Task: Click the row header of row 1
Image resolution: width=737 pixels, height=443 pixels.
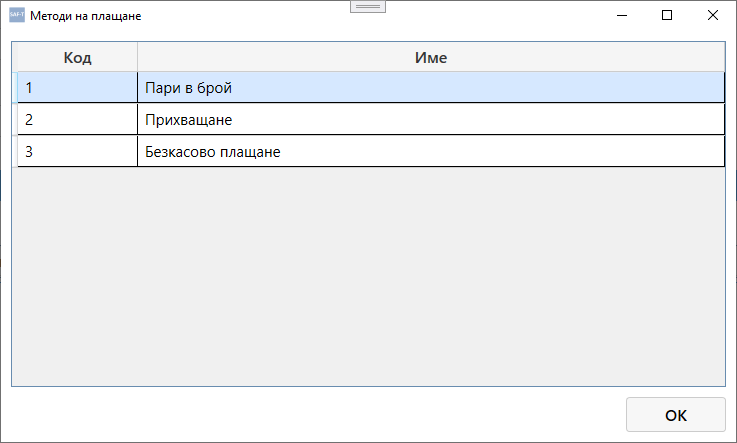Action: click(15, 87)
